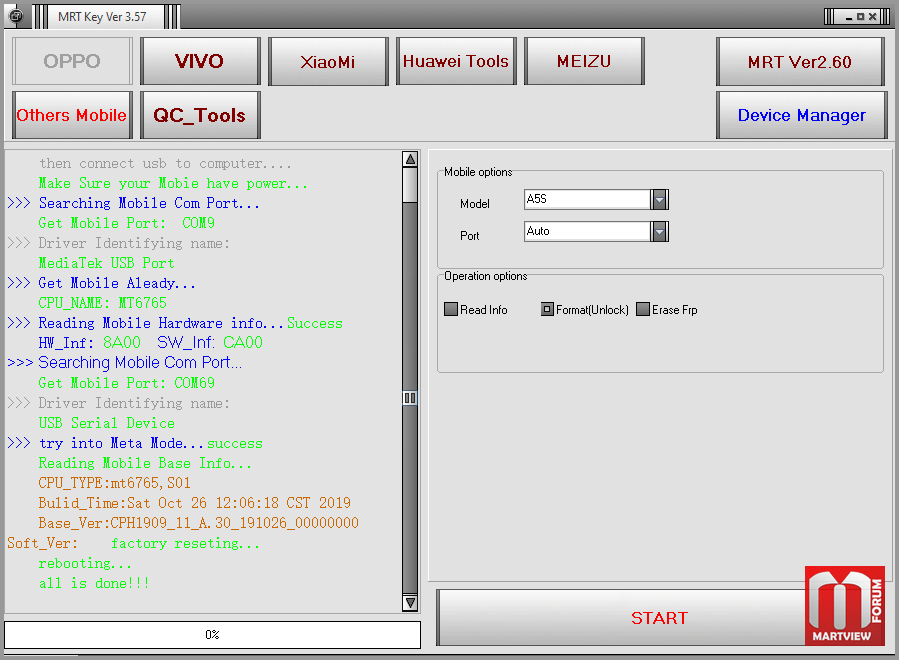Minimize the MRT Key window
Screen dimensions: 899x660
click(849, 17)
